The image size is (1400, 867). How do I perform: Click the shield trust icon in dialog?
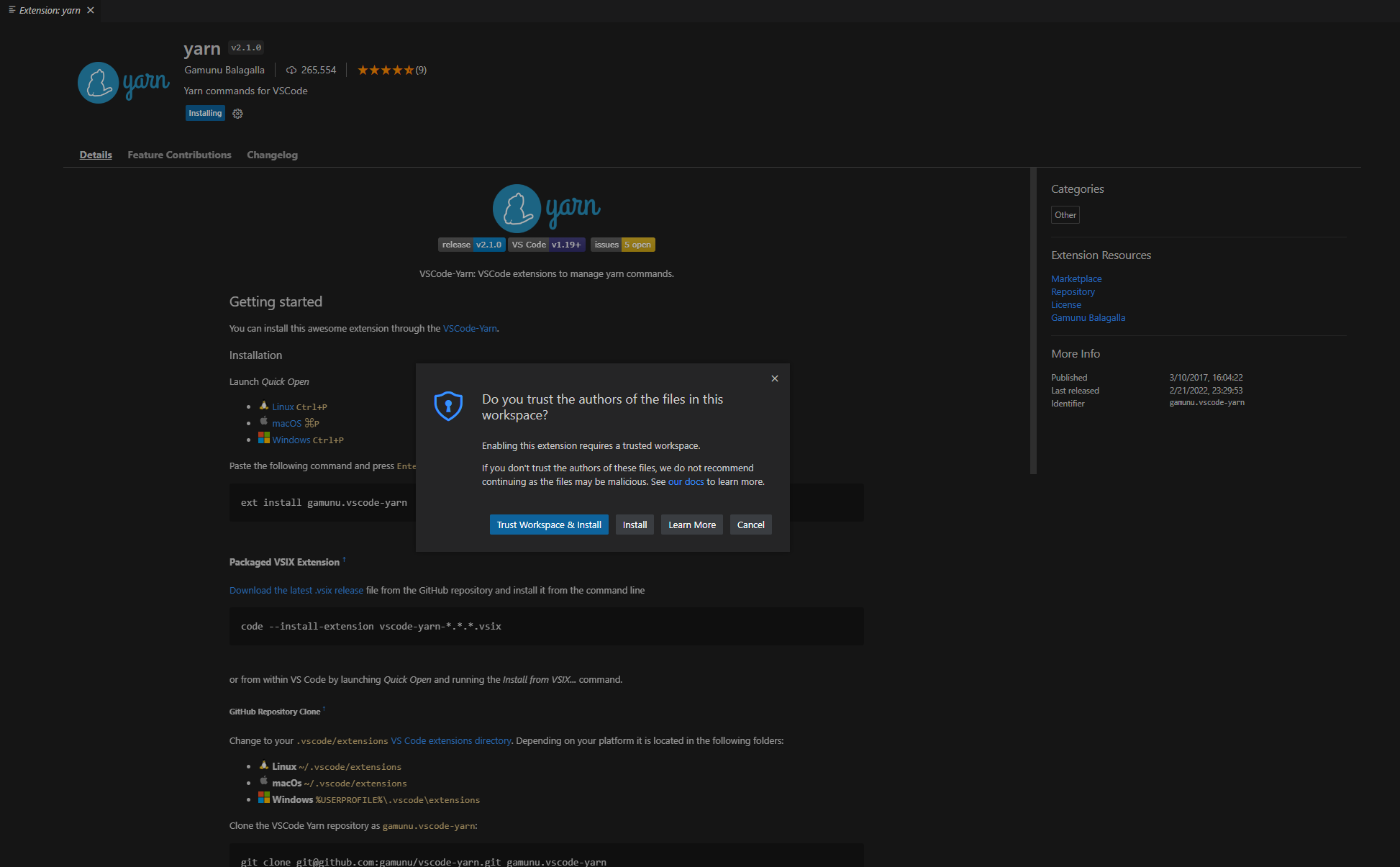click(x=448, y=407)
